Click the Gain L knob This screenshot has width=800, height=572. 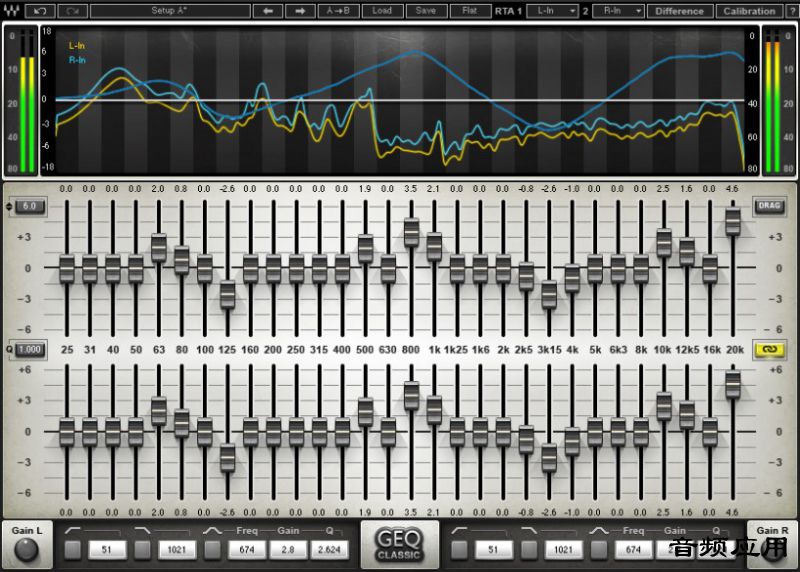26,550
